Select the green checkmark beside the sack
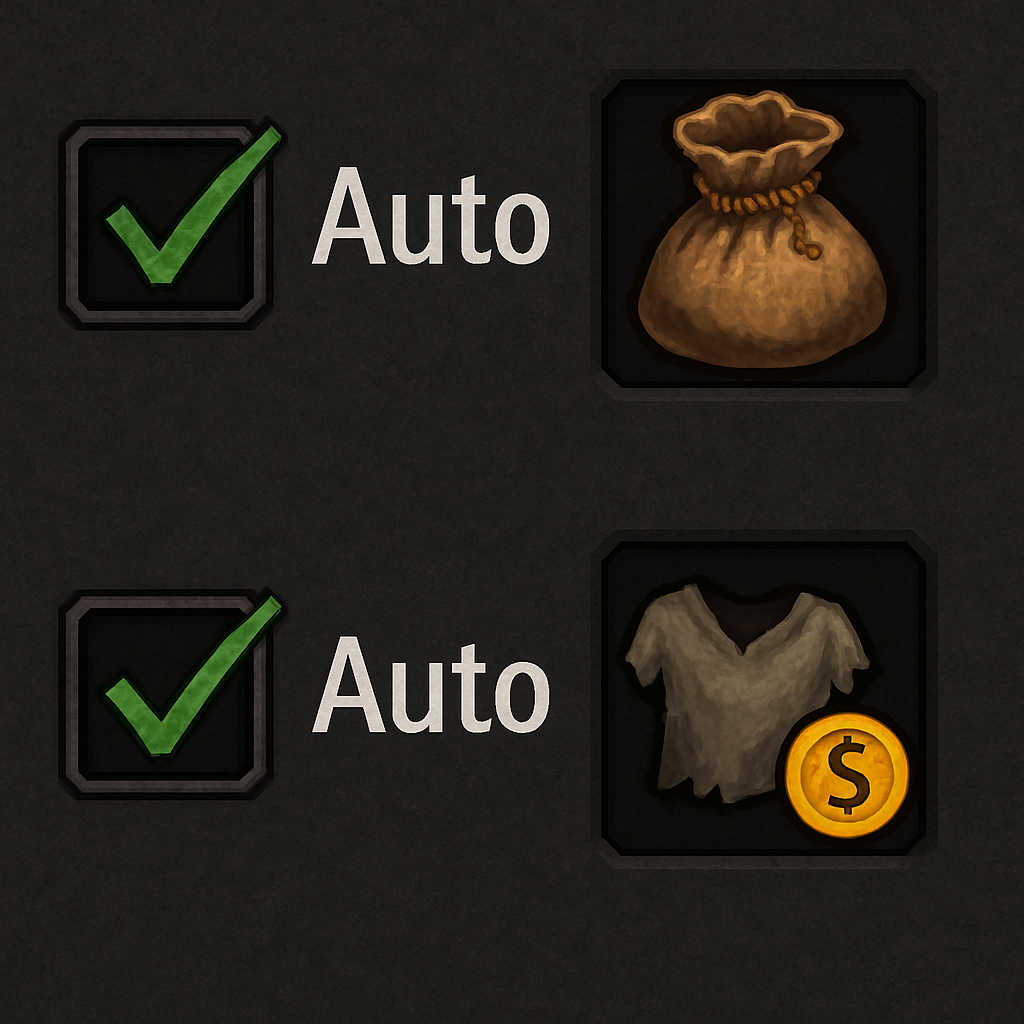The image size is (1024, 1024). pos(194,204)
